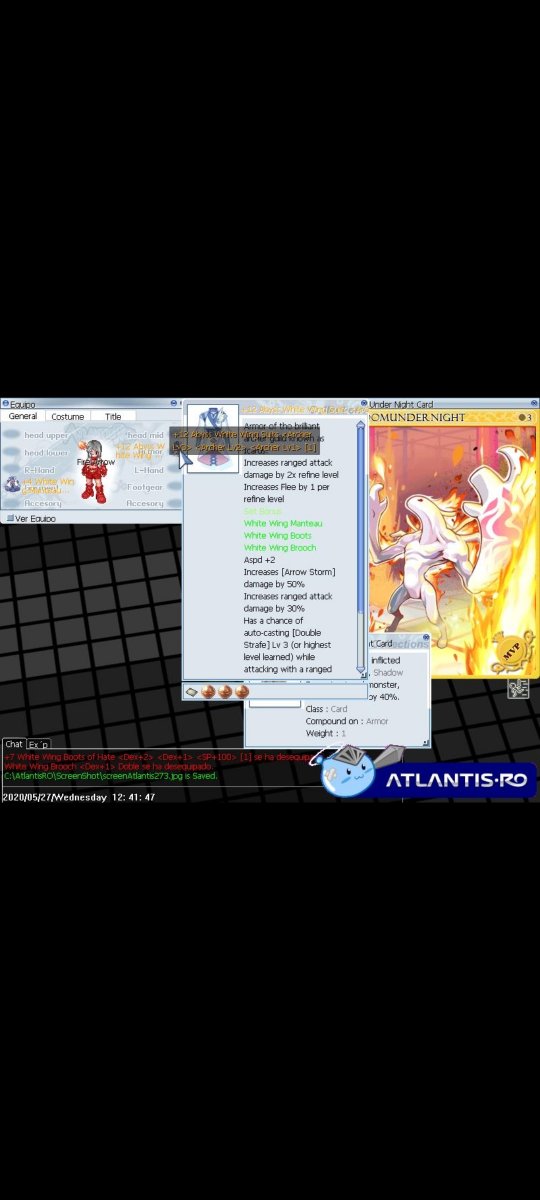Screen dimensions: 540x1200
Task: Click the White Wing Suit item thumbnail
Action: pyautogui.click(x=213, y=438)
